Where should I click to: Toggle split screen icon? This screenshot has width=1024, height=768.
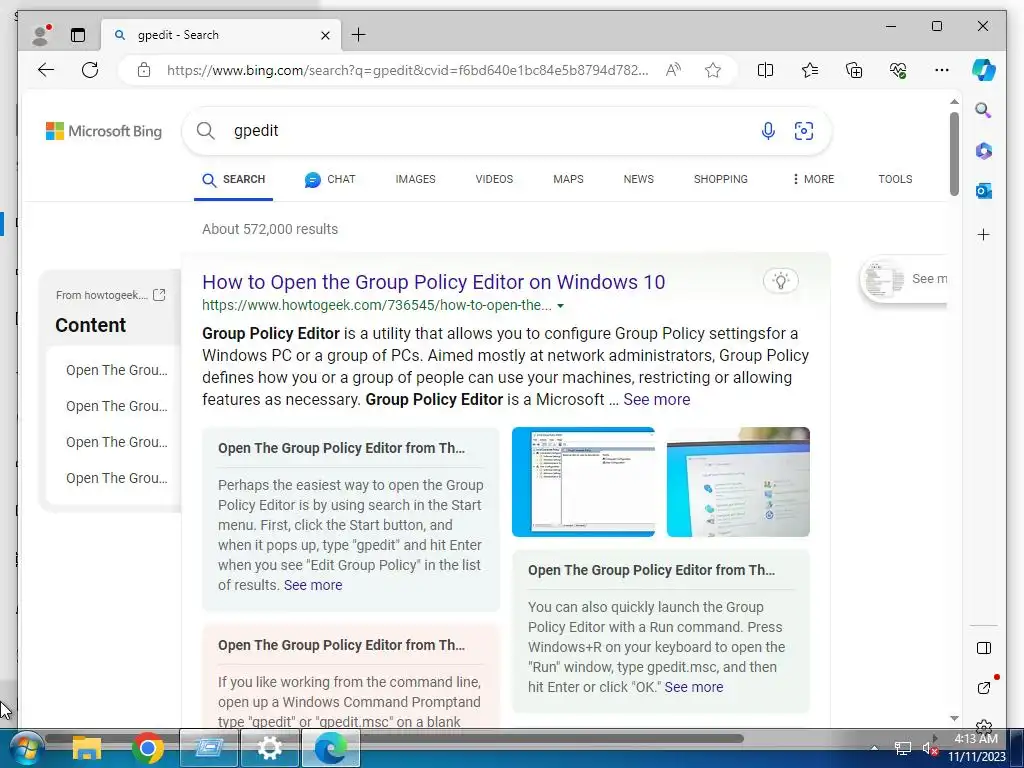[765, 70]
